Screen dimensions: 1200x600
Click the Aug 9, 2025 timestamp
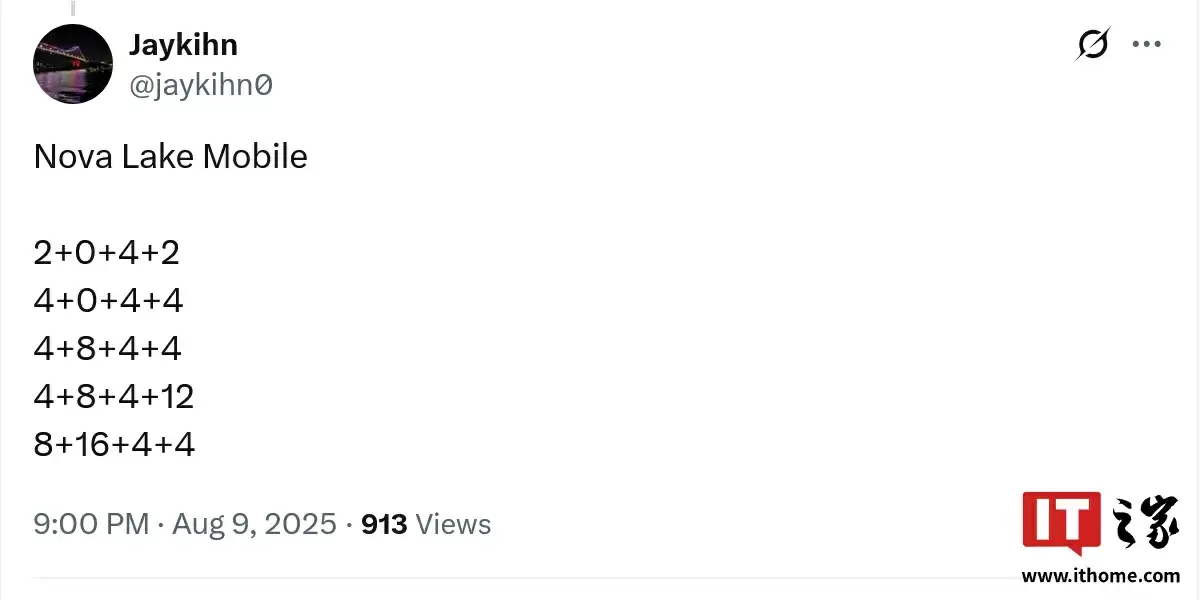tap(255, 523)
